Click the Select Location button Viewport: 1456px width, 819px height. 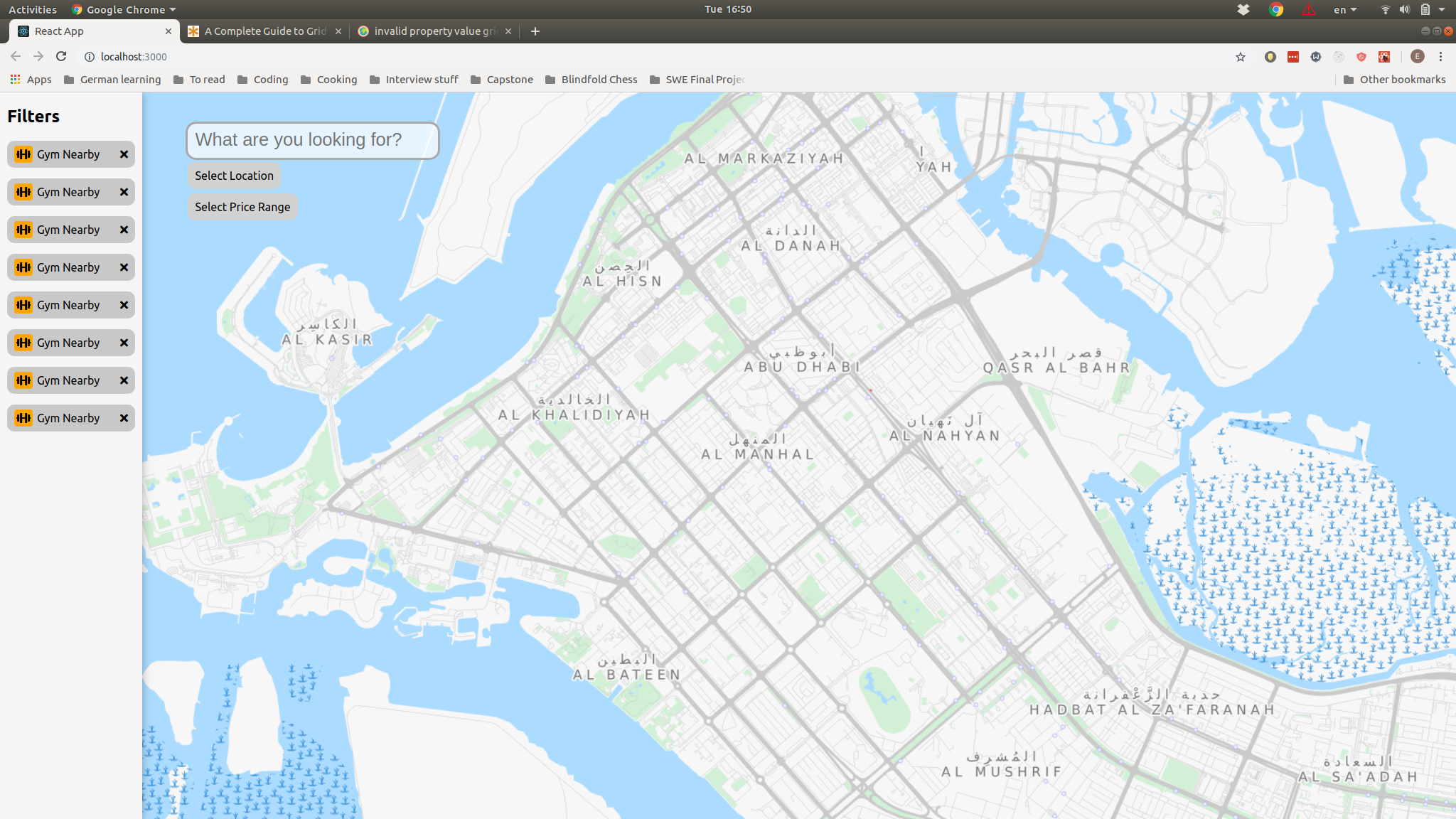coord(234,176)
